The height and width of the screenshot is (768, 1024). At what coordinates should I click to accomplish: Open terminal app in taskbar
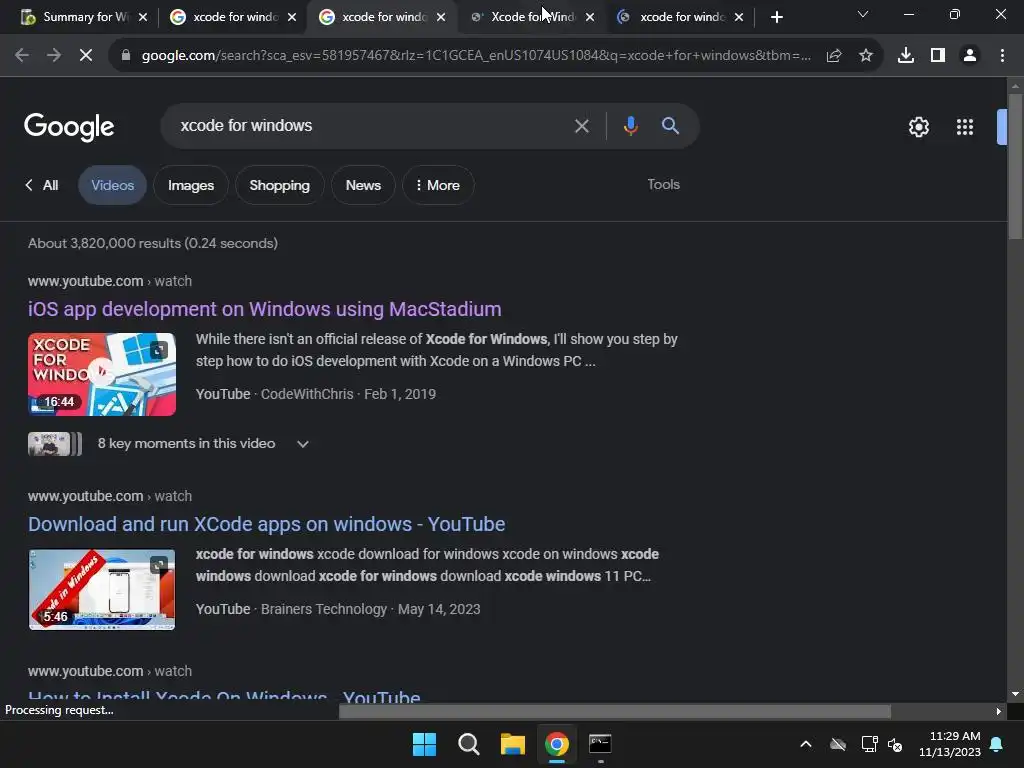pyautogui.click(x=600, y=744)
